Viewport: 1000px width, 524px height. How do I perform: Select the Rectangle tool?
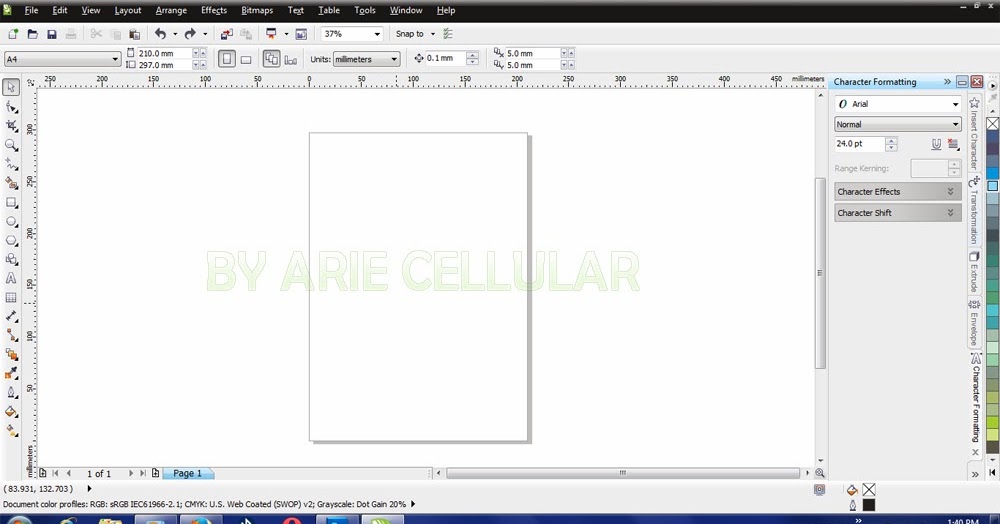click(x=11, y=202)
